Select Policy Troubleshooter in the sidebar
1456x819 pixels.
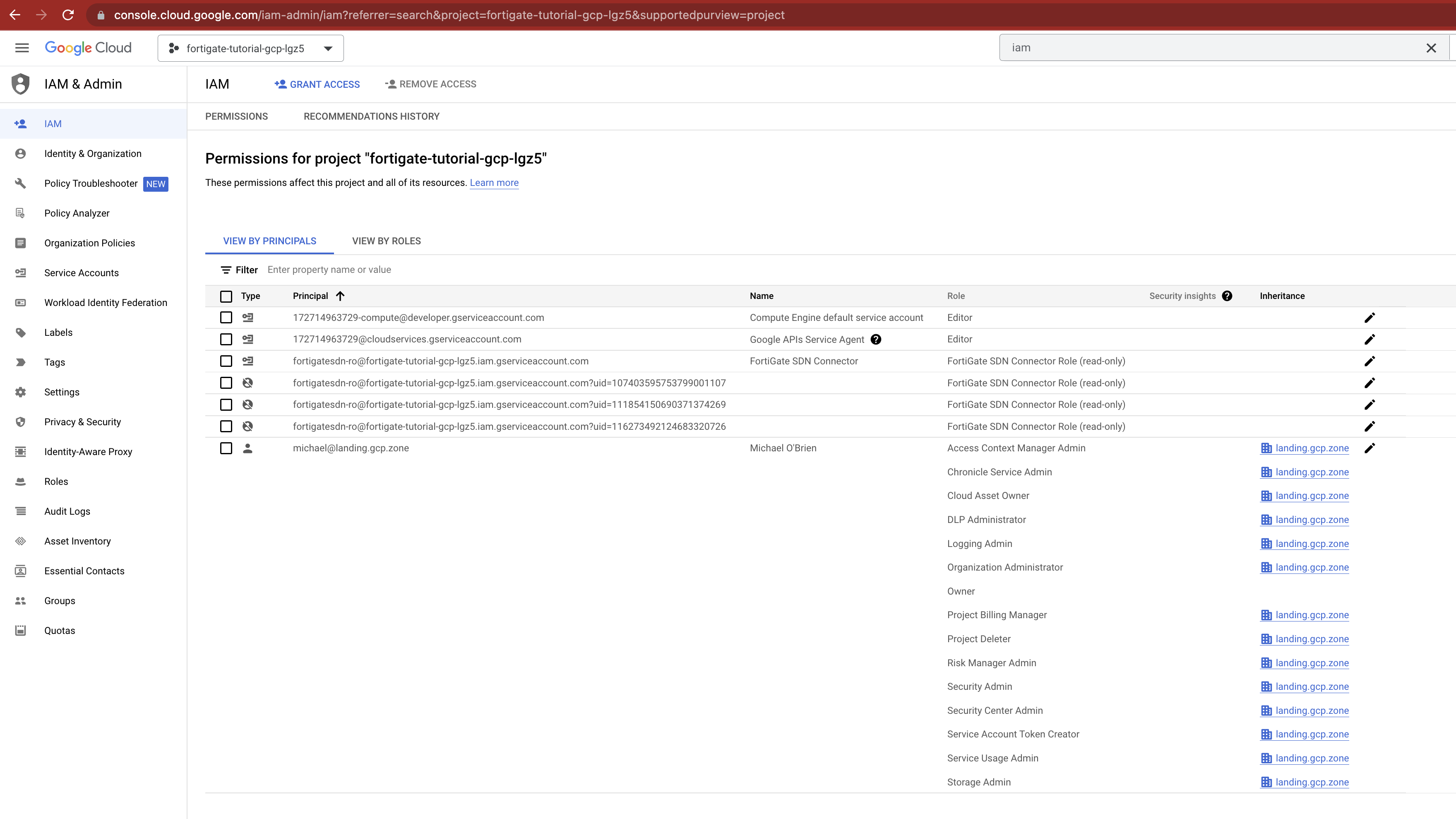[91, 183]
